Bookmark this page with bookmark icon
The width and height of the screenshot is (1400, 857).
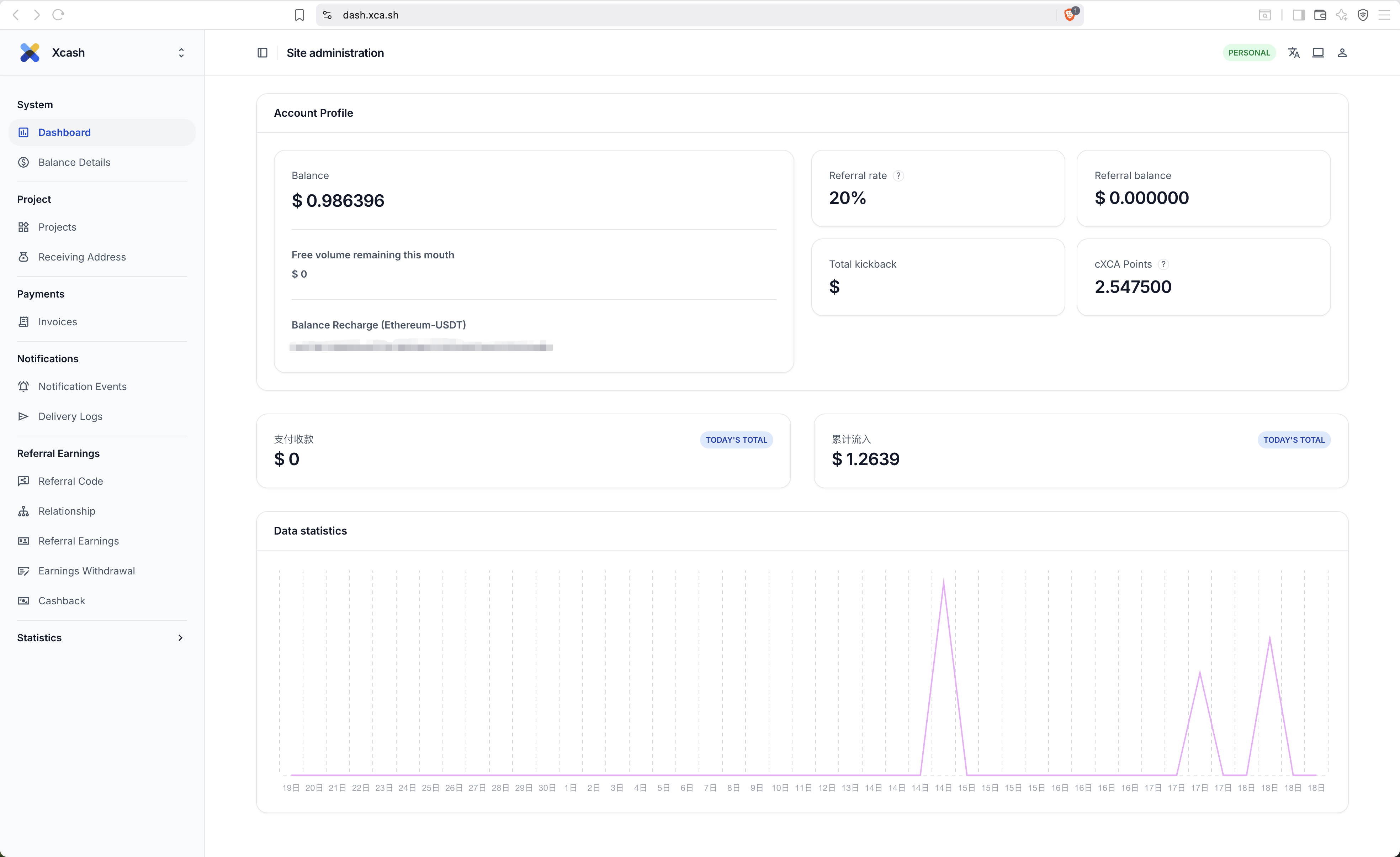click(299, 15)
